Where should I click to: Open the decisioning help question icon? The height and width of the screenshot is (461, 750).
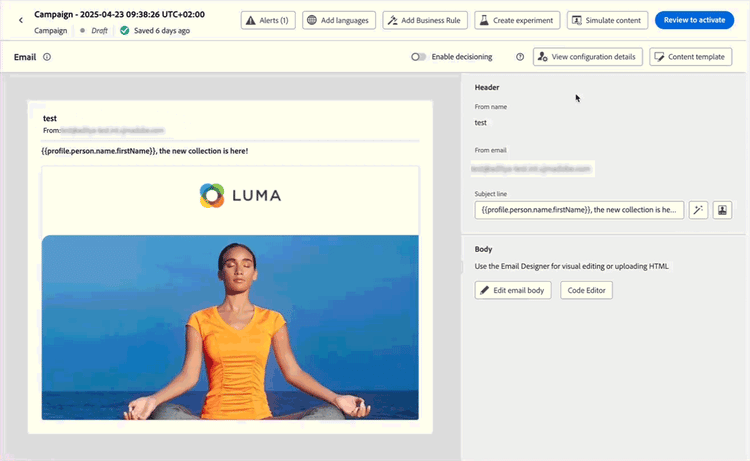520,57
